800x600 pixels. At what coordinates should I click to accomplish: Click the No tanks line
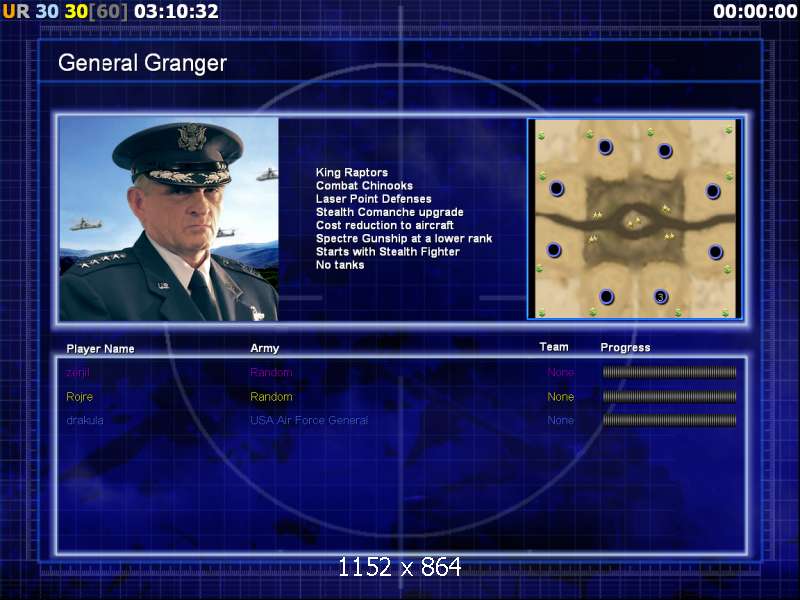click(340, 265)
